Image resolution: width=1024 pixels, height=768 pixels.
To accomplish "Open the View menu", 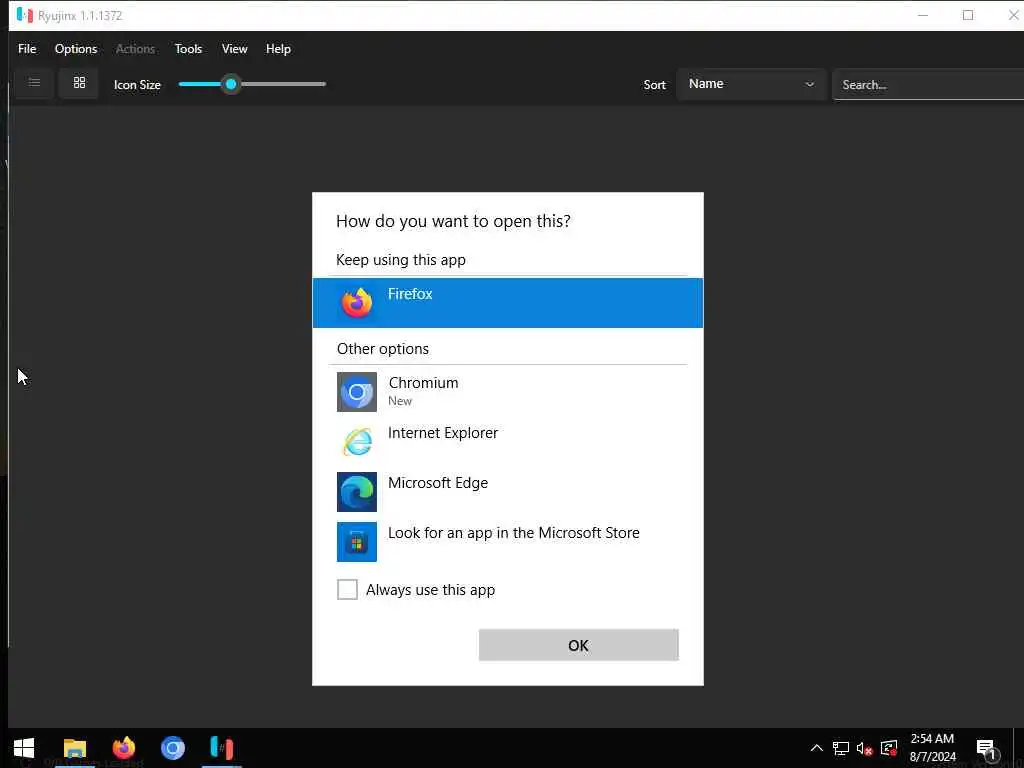I will click(x=234, y=49).
